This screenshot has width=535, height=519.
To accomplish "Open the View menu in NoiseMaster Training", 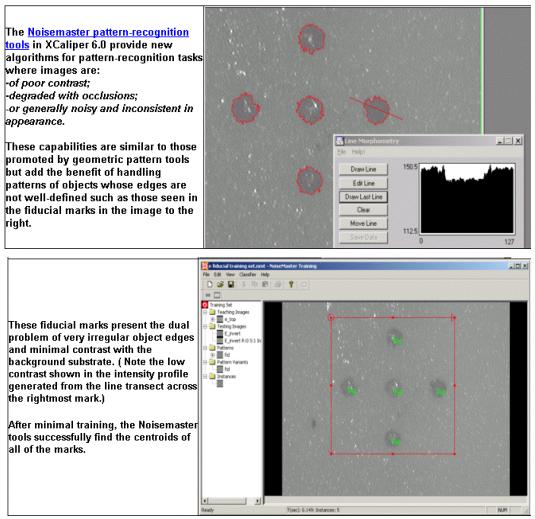I will (x=230, y=274).
